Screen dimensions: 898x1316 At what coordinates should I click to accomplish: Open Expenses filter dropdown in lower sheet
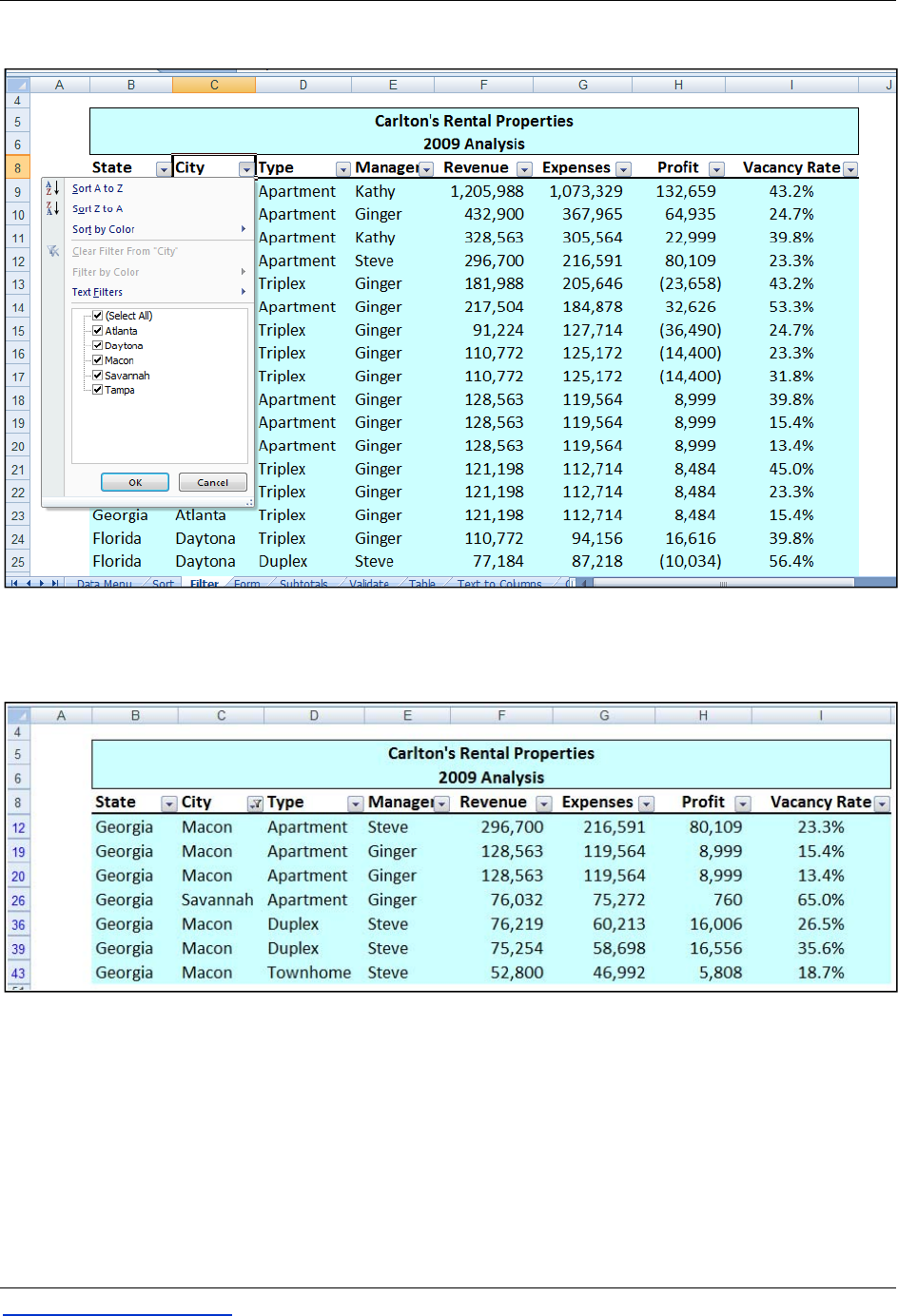point(646,803)
